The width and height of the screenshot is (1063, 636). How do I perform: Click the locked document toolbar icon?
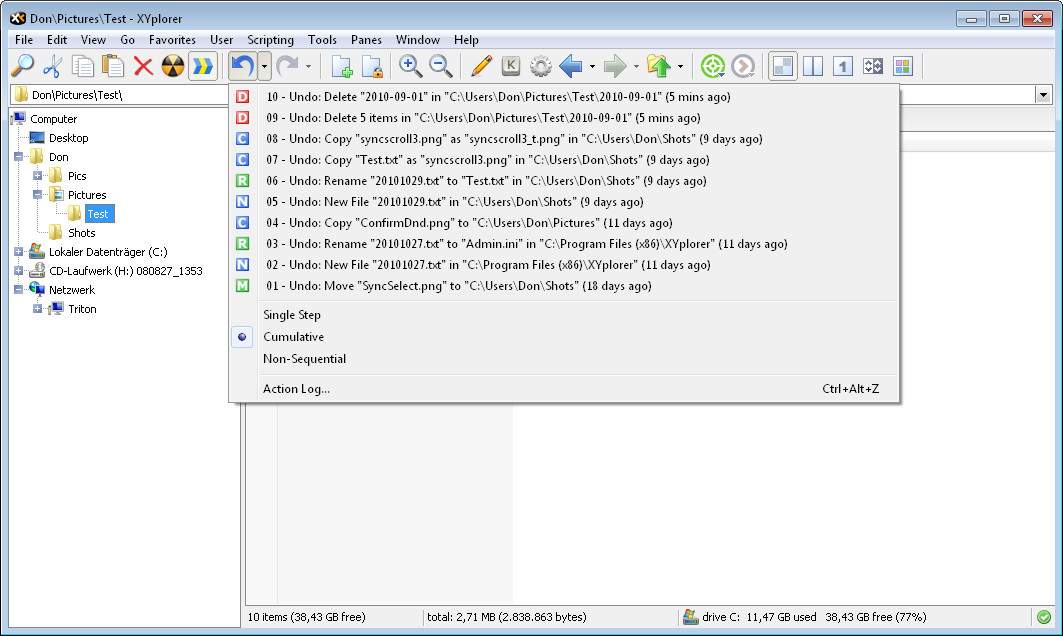[x=372, y=66]
